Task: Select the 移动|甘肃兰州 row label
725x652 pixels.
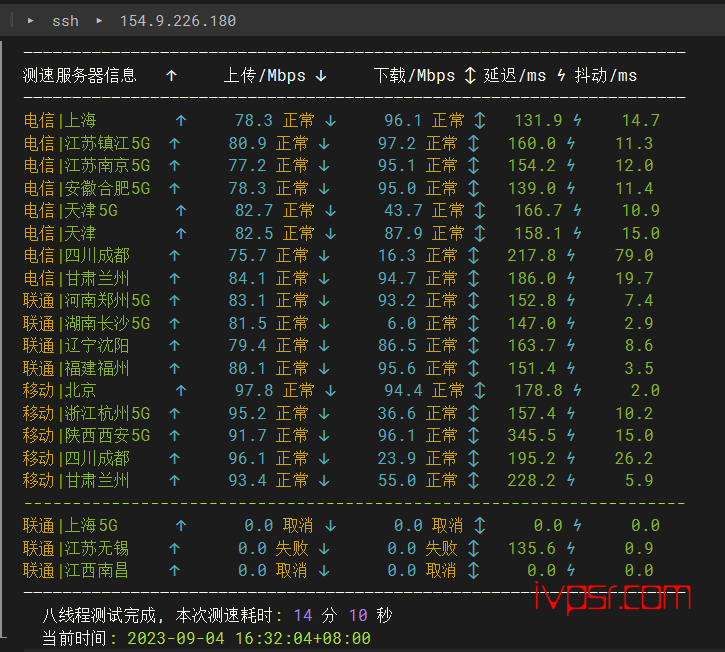Action: (x=76, y=481)
